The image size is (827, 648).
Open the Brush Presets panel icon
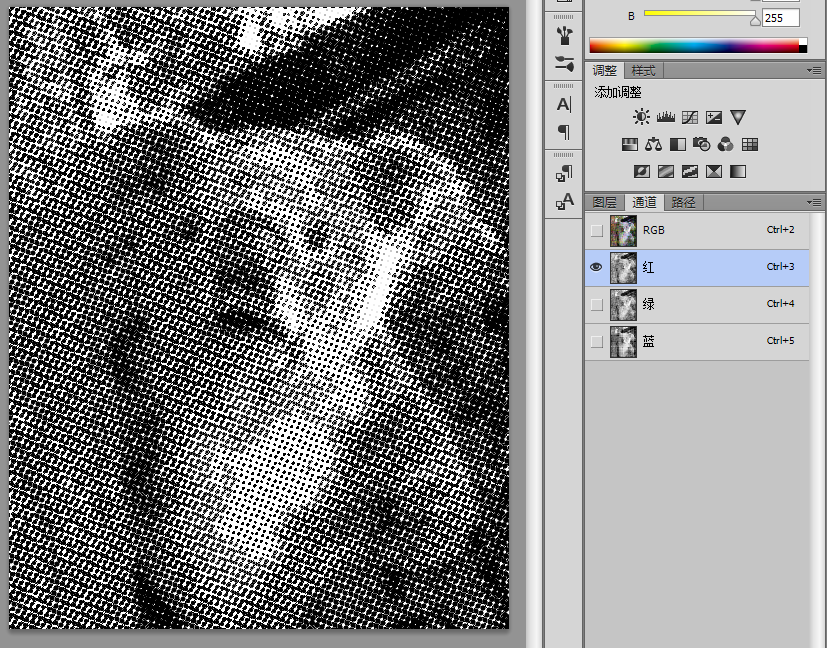(564, 63)
